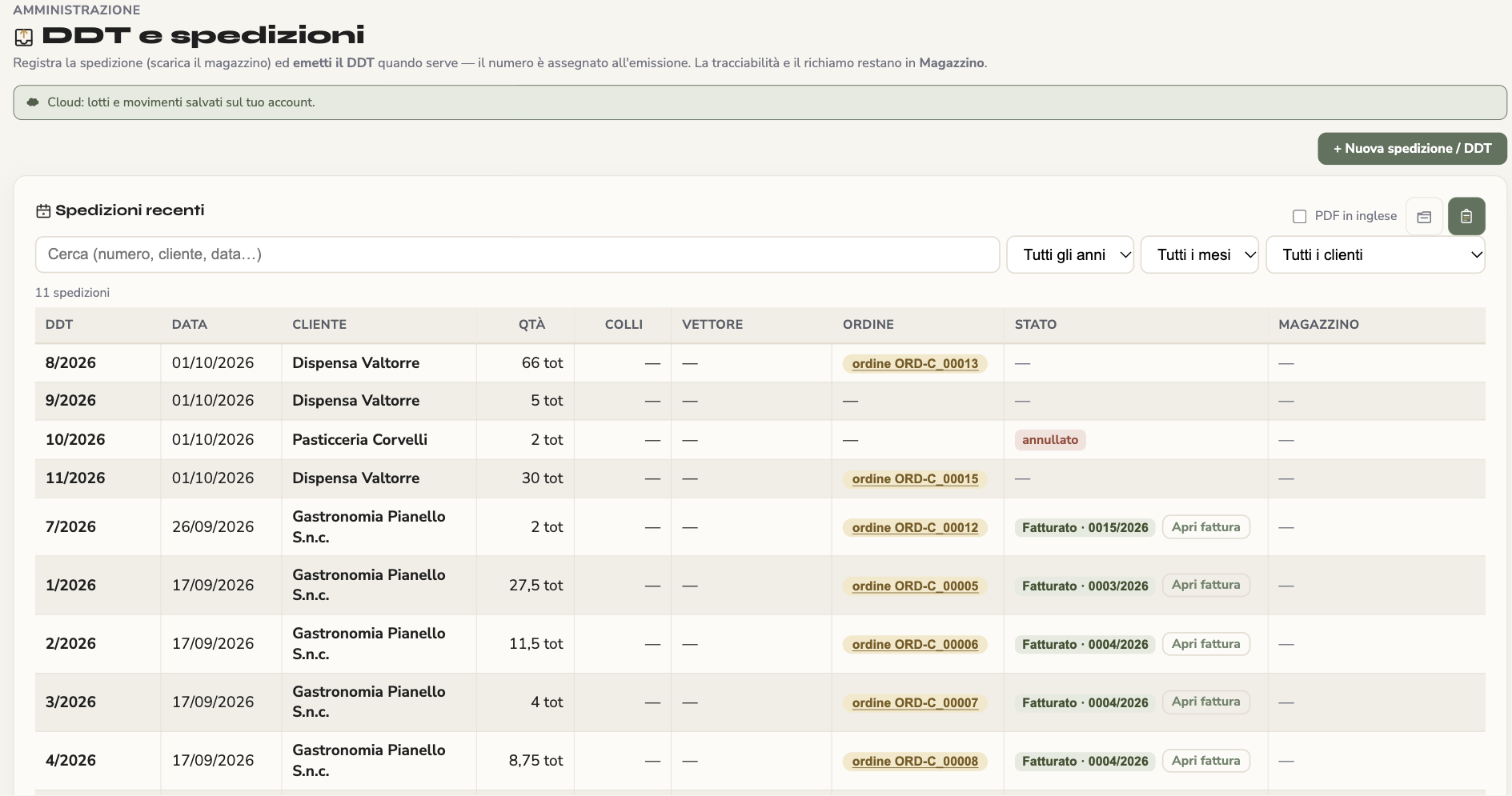Select DDT number 8/2026
The width and height of the screenshot is (1512, 796).
70,363
